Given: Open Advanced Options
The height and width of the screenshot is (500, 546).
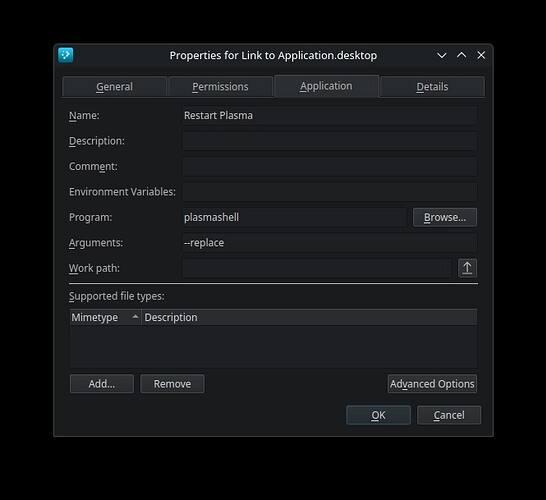Looking at the screenshot, I should click(432, 384).
